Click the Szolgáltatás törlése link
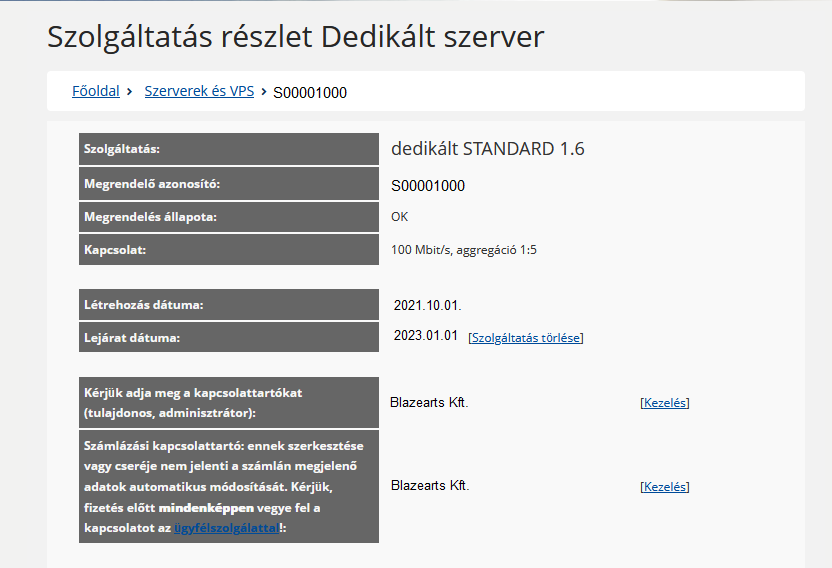832x568 pixels. coord(526,338)
